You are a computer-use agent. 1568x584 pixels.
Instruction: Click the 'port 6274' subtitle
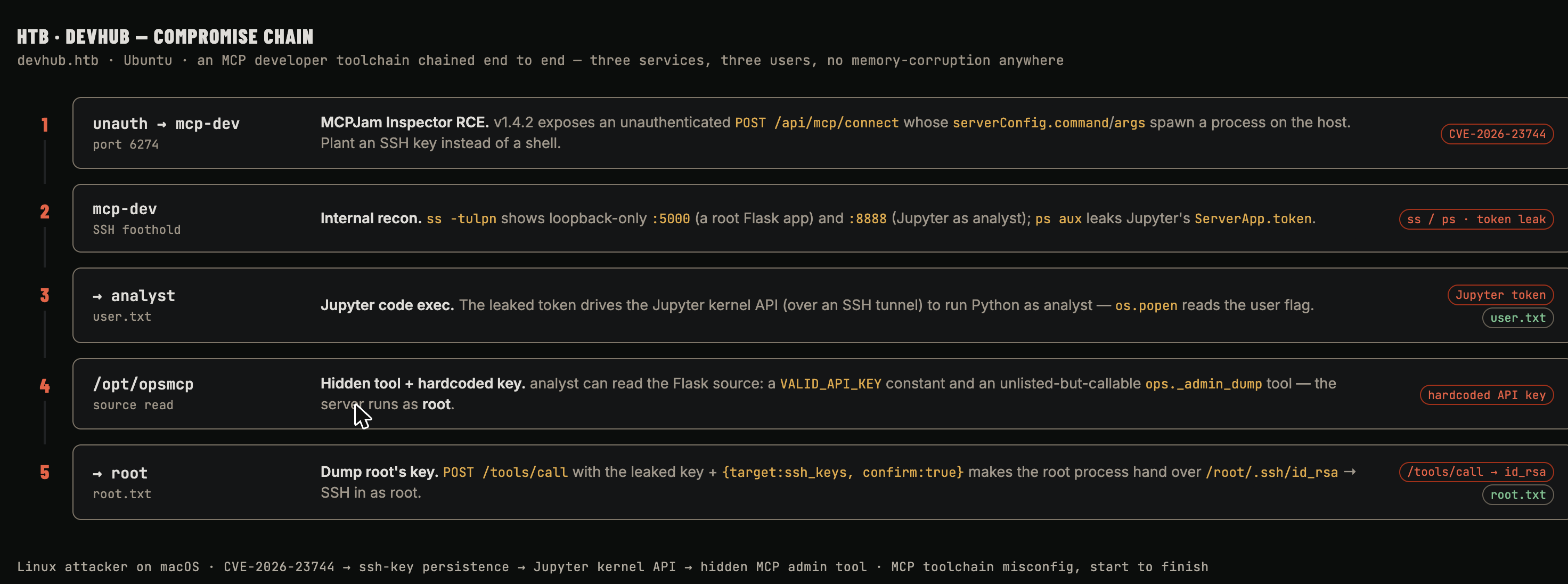[x=126, y=145]
